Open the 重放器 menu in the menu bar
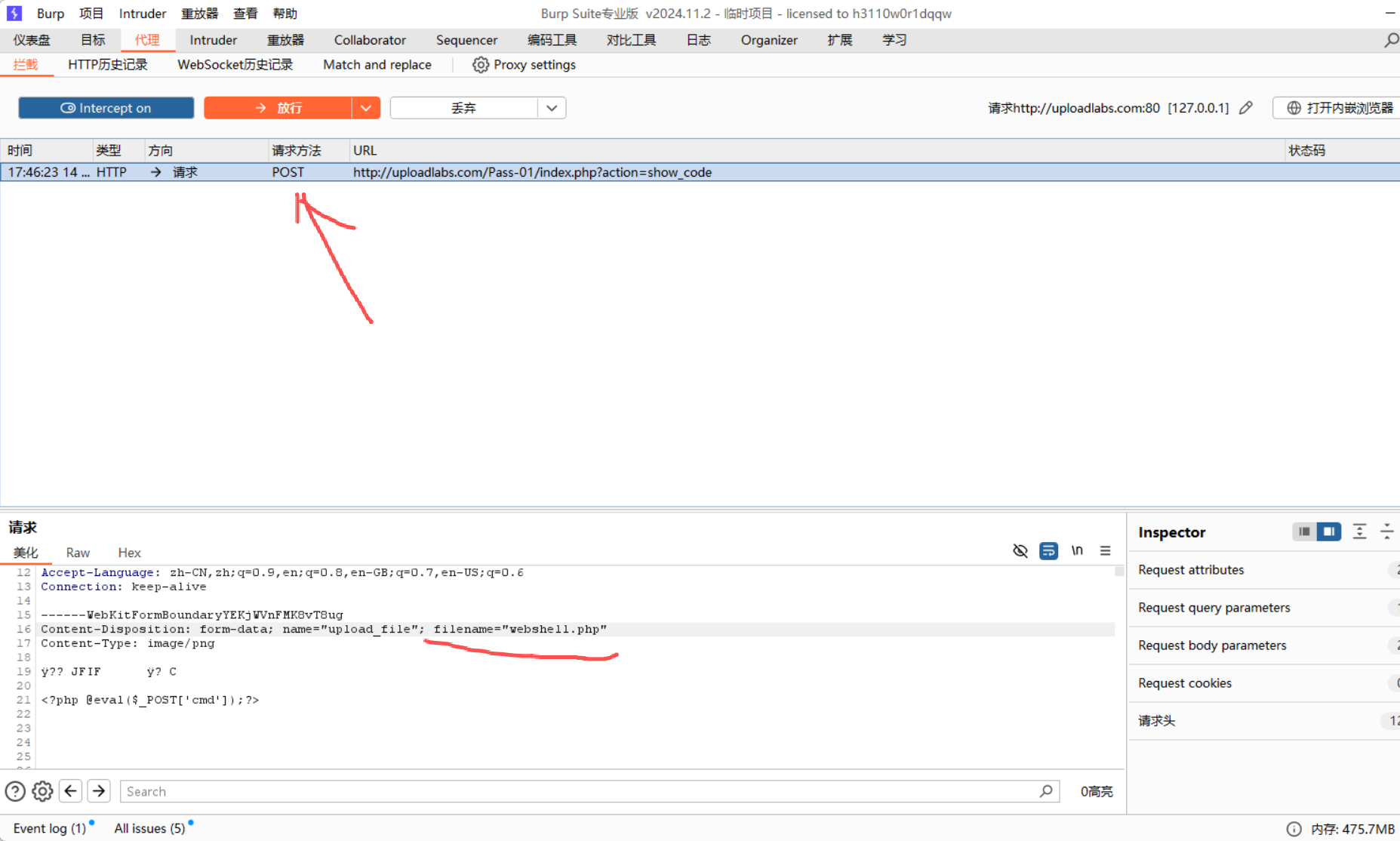 199,14
